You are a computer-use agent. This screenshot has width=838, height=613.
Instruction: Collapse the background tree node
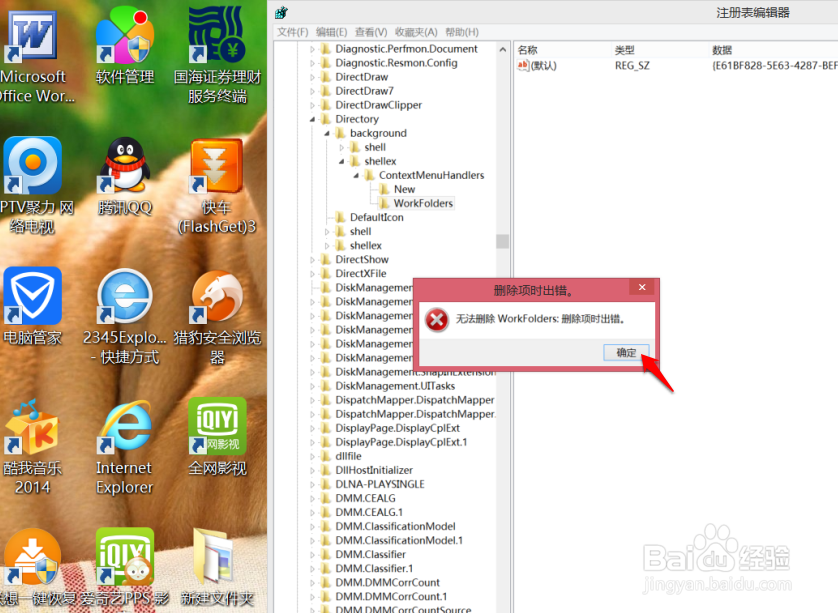(327, 133)
